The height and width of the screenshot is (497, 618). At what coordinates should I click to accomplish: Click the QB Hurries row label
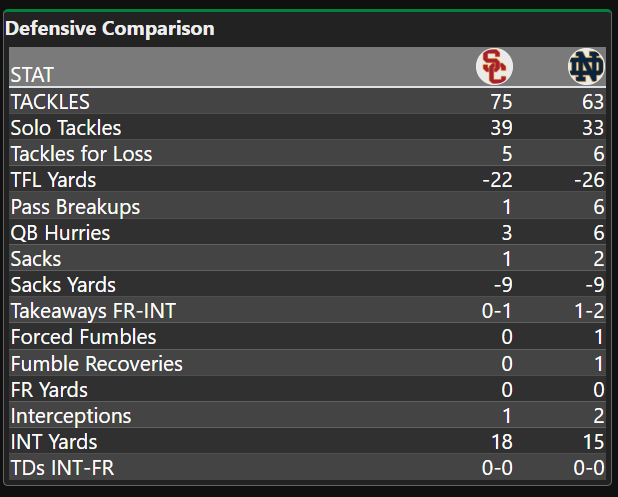coord(60,233)
